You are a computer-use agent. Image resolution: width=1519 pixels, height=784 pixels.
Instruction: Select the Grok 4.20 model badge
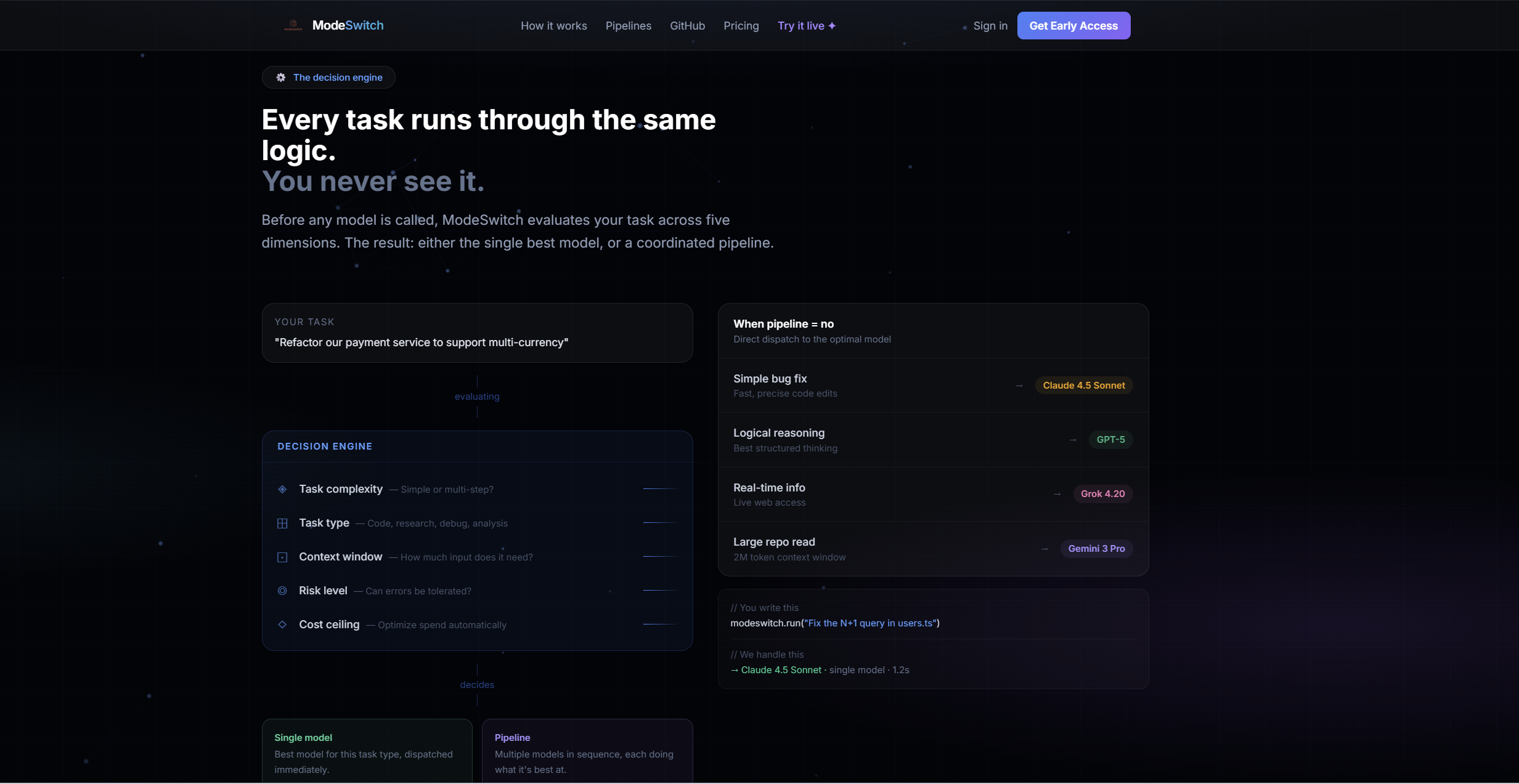pyautogui.click(x=1102, y=494)
